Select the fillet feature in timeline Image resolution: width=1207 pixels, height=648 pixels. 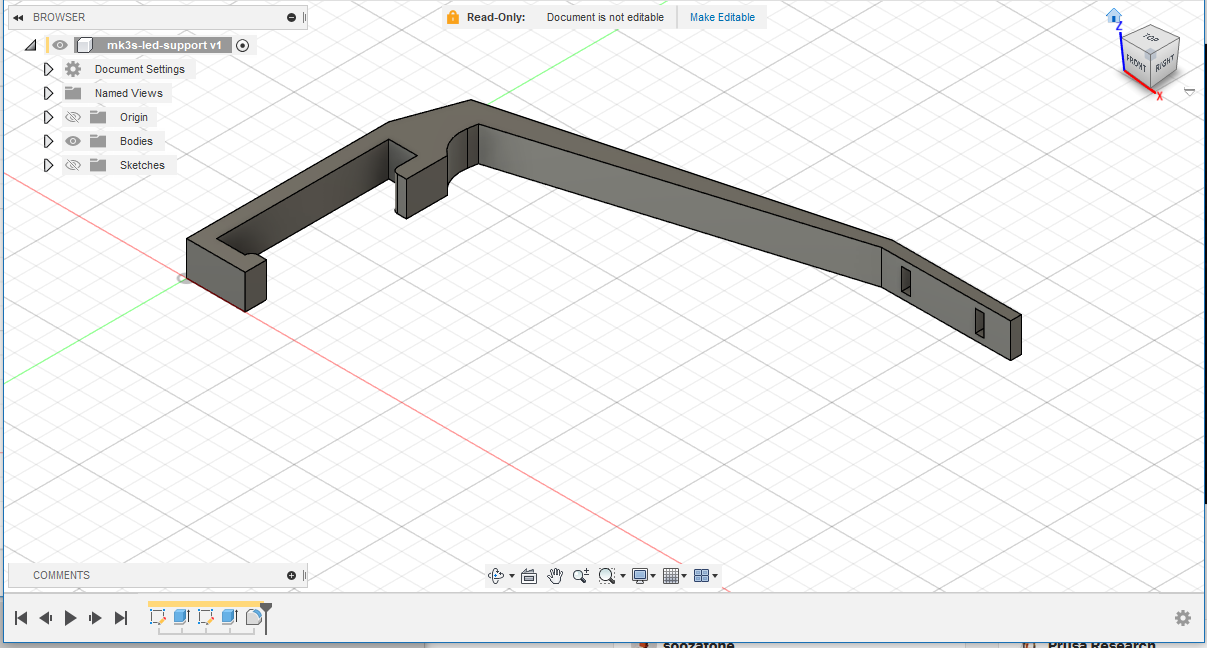[253, 617]
